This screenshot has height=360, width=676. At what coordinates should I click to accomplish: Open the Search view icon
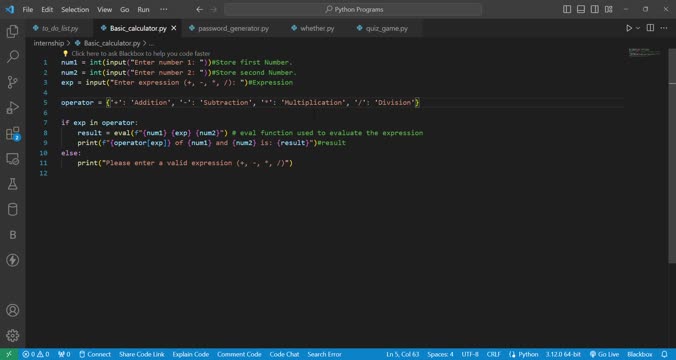(13, 56)
